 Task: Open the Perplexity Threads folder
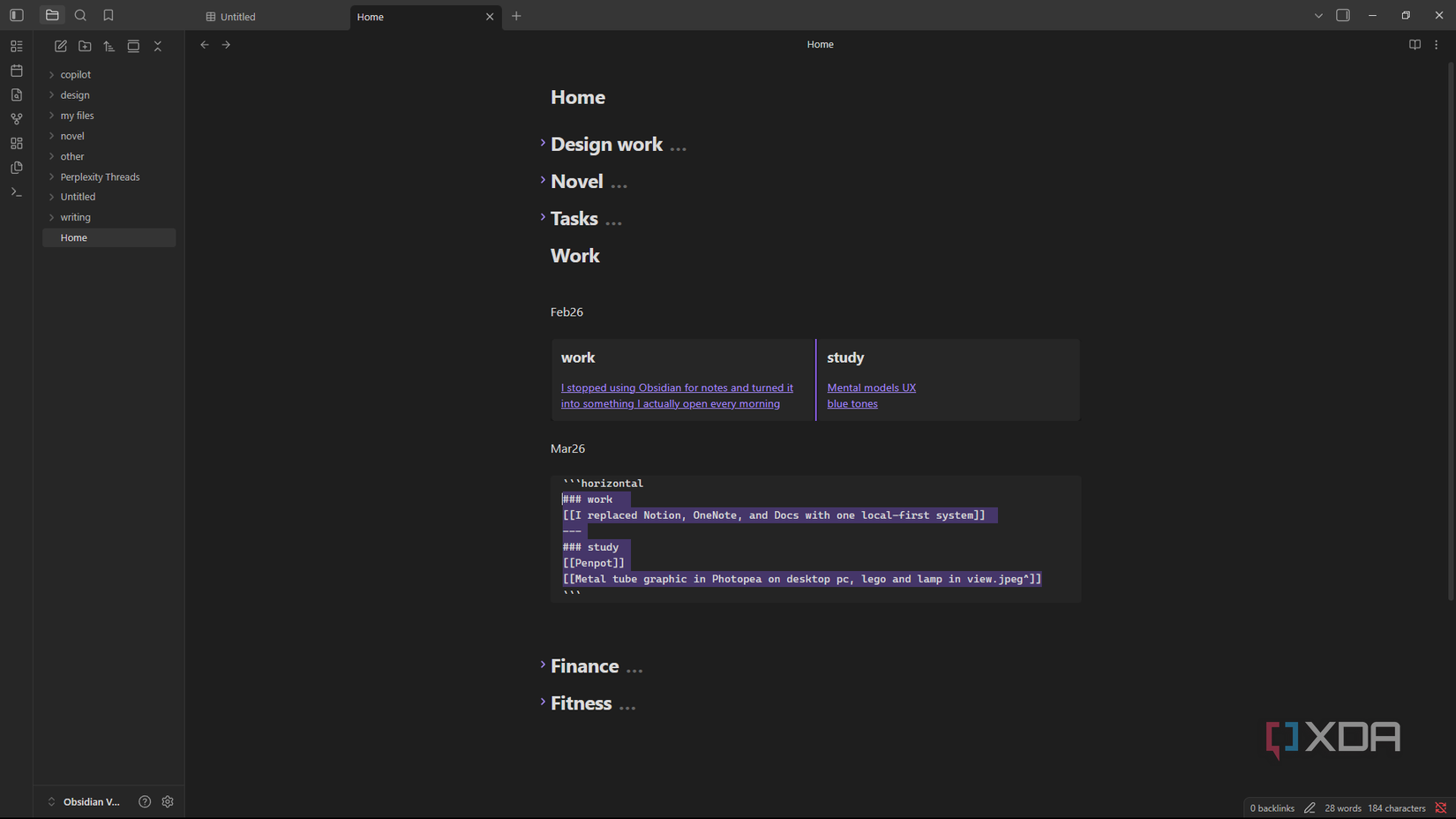(109, 177)
